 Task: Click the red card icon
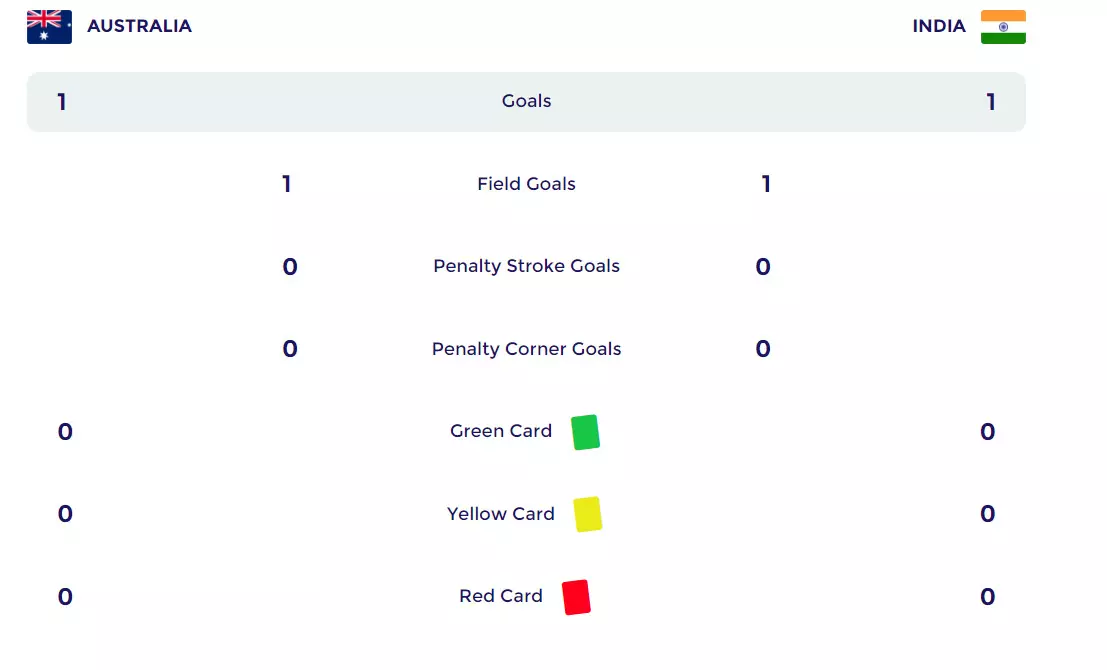pos(576,597)
